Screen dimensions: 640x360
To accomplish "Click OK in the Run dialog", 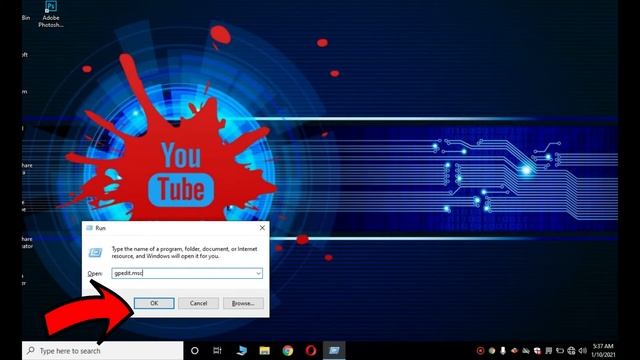I will [x=154, y=303].
